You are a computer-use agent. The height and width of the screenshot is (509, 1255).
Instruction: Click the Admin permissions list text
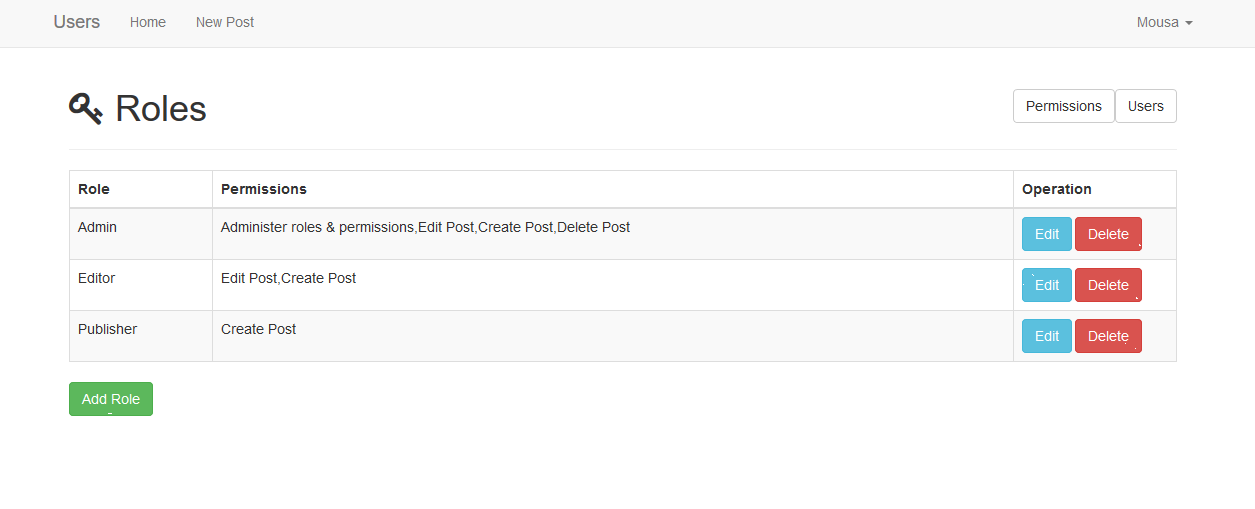pyautogui.click(x=425, y=227)
